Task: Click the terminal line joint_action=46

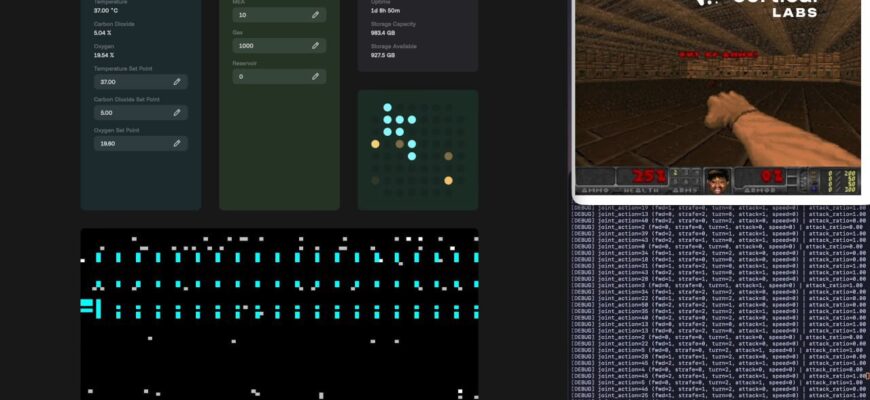Action: [x=720, y=389]
